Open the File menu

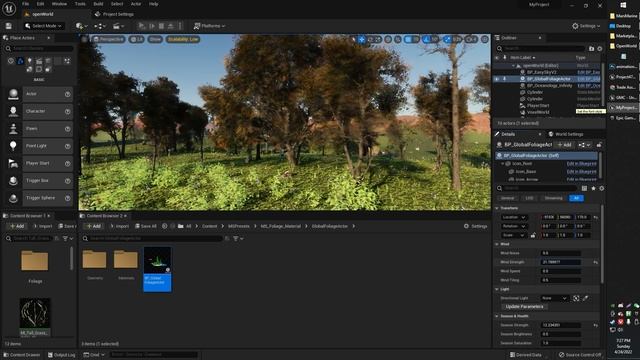pyautogui.click(x=25, y=4)
